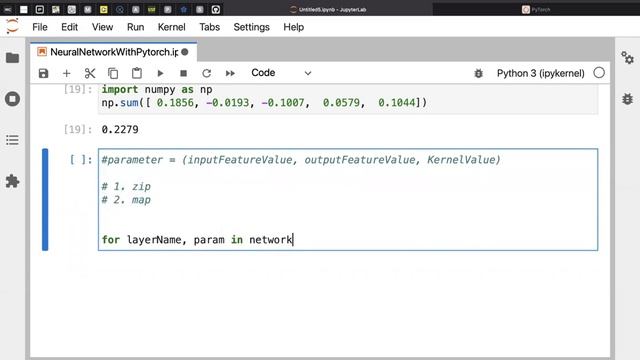Image resolution: width=640 pixels, height=360 pixels.
Task: Run the selected cell with play icon
Action: [x=160, y=73]
